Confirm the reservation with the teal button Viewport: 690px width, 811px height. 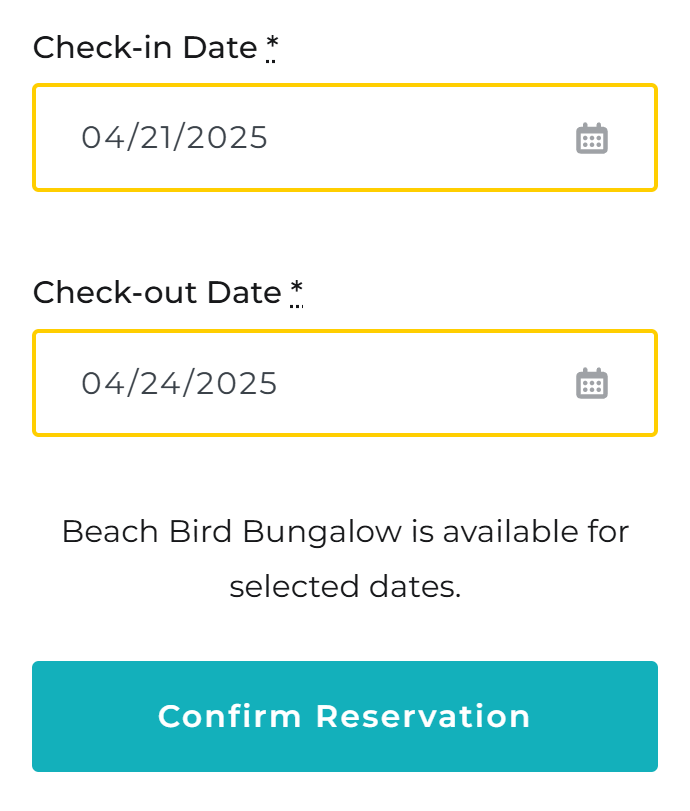[345, 716]
